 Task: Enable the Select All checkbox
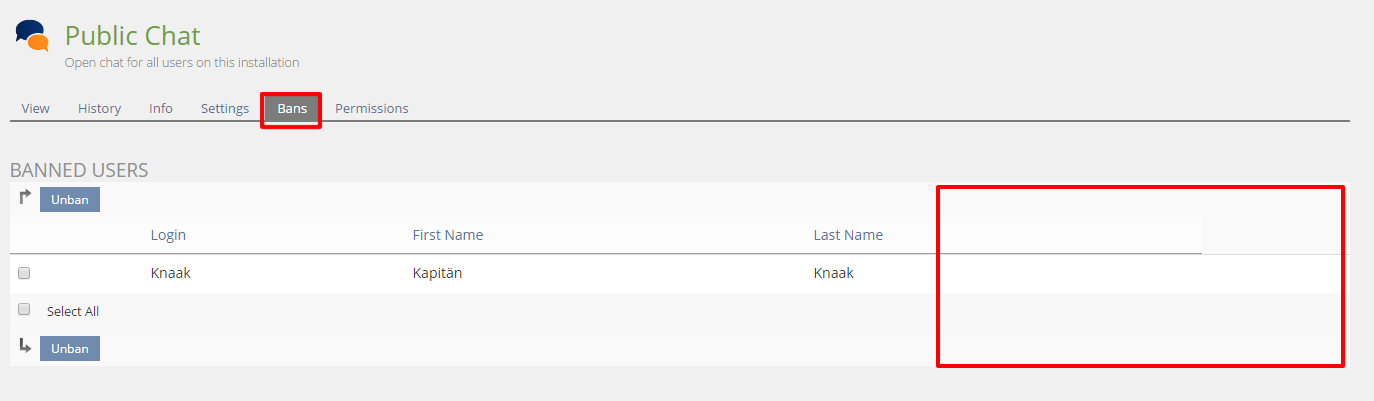click(x=24, y=310)
